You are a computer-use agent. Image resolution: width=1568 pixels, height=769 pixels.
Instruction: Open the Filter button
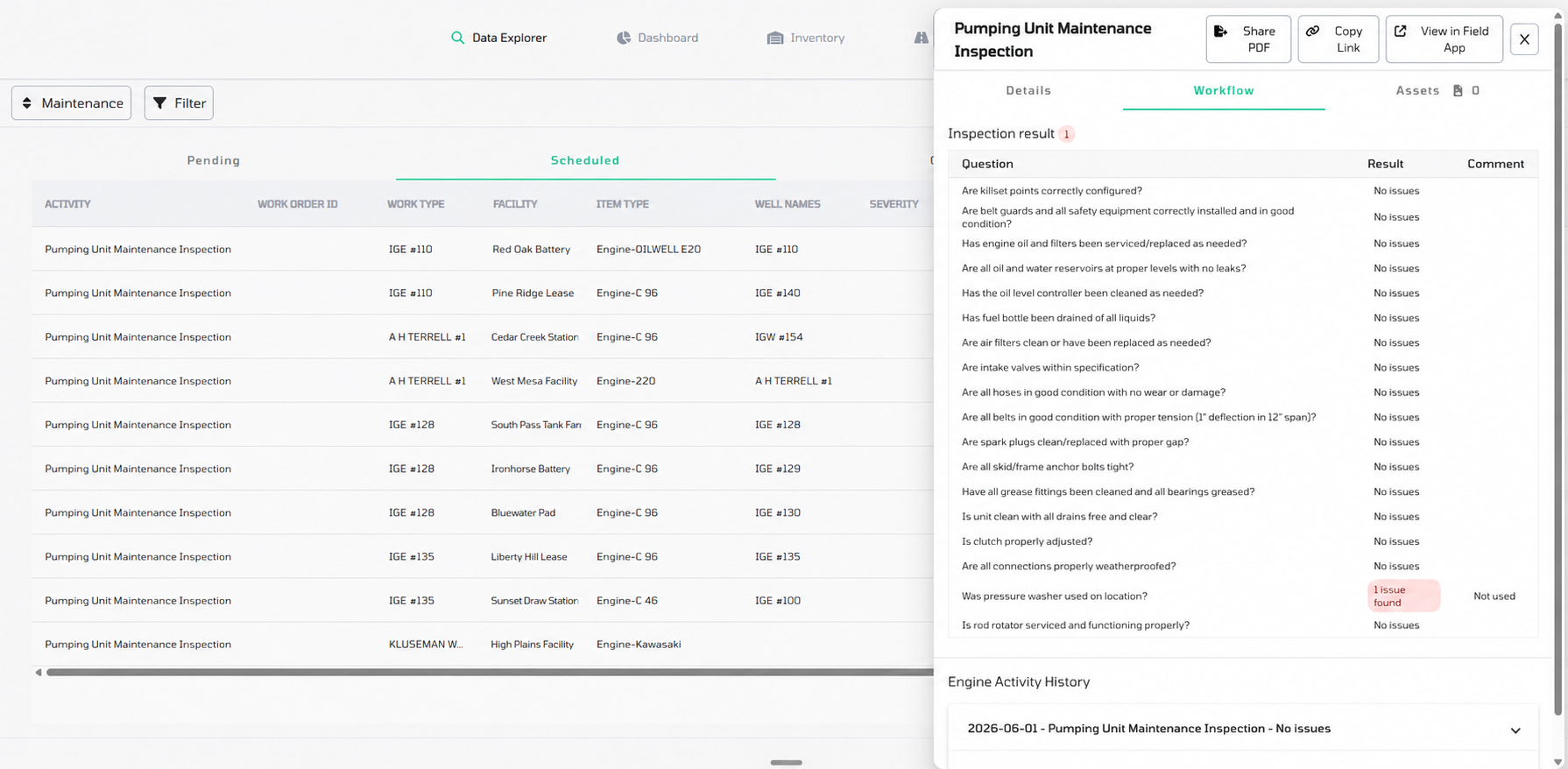[x=179, y=102]
